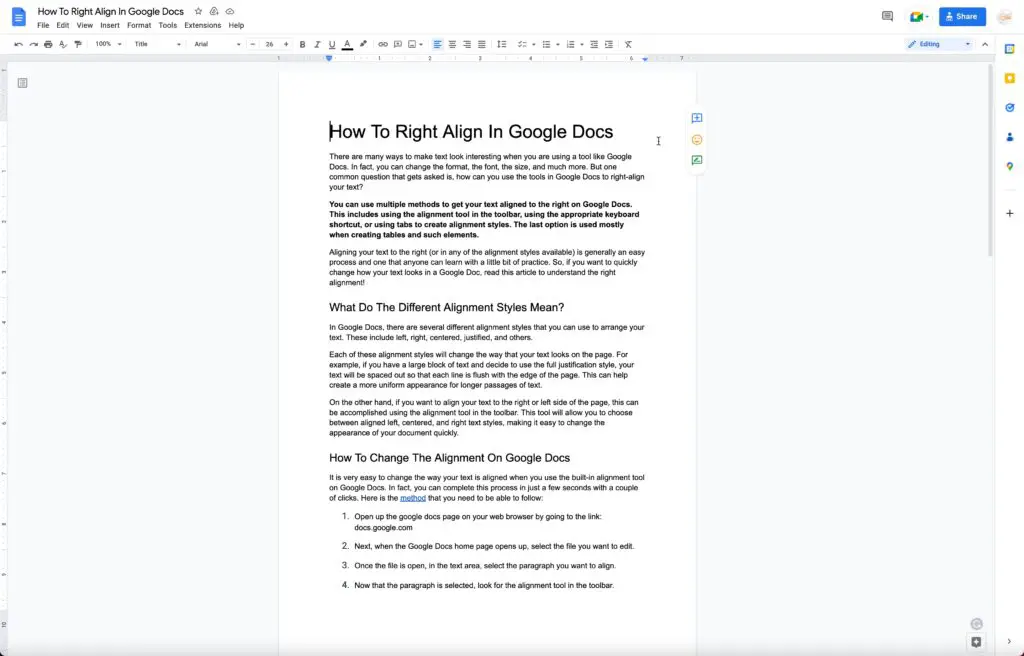Open Google Keep side panel
Viewport: 1024px width, 656px height.
point(1010,78)
